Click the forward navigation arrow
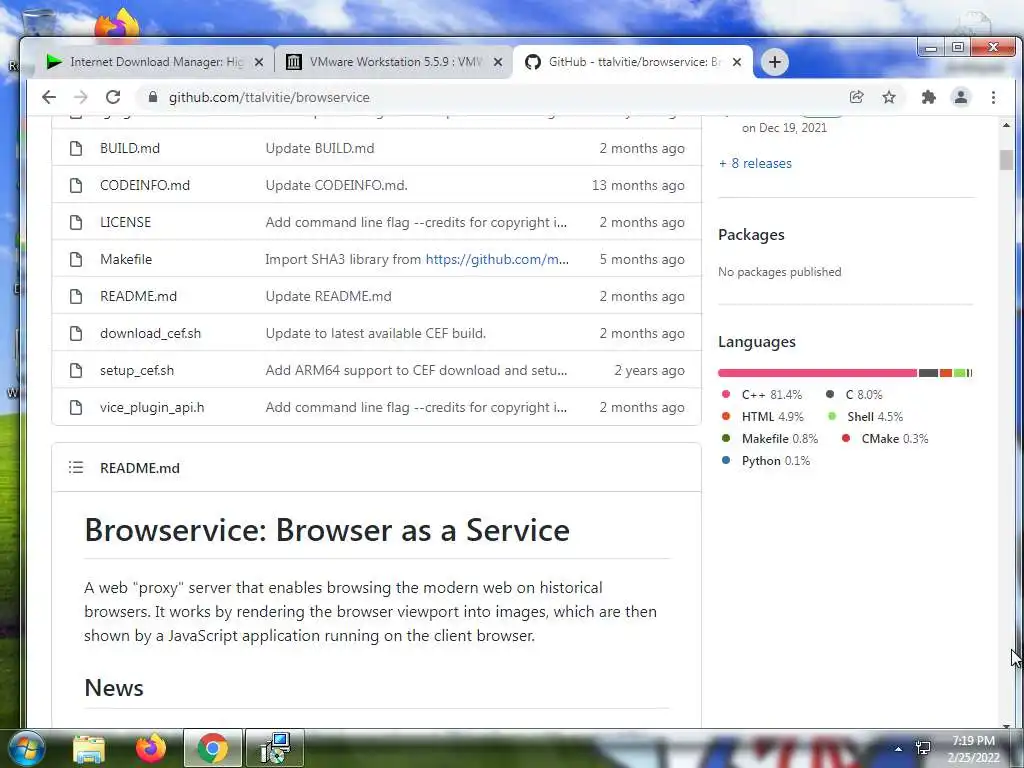The height and width of the screenshot is (768, 1024). tap(80, 97)
